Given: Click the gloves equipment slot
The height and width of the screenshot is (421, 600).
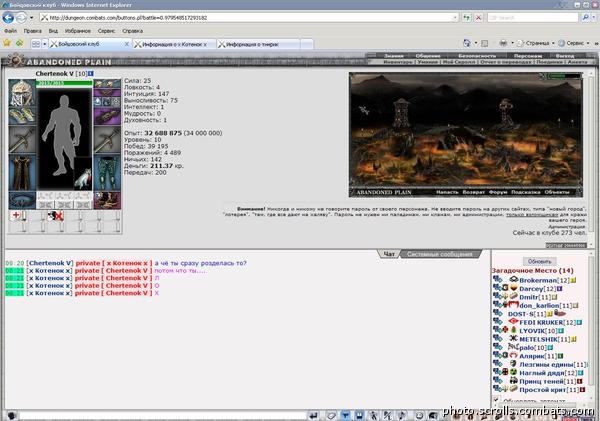Looking at the screenshot, I should 22,116.
